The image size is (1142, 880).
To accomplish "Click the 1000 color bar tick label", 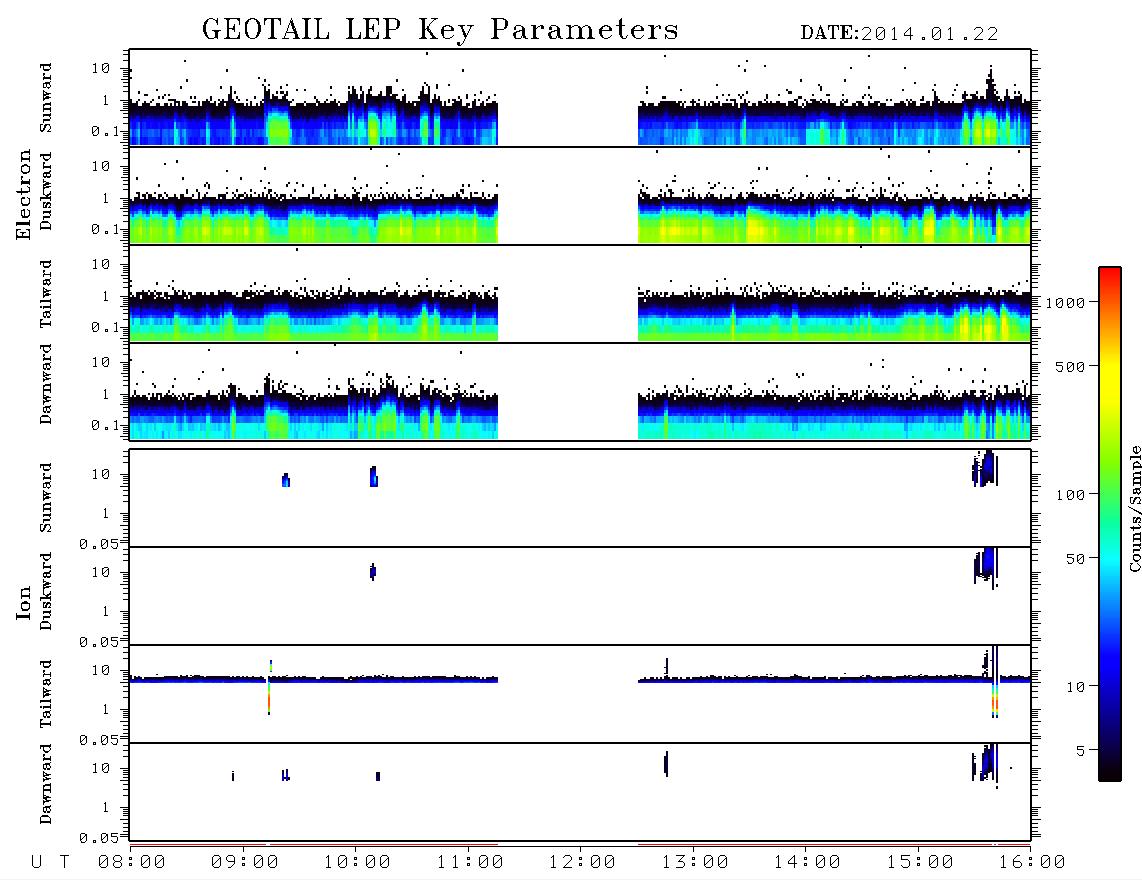I will [x=1065, y=303].
